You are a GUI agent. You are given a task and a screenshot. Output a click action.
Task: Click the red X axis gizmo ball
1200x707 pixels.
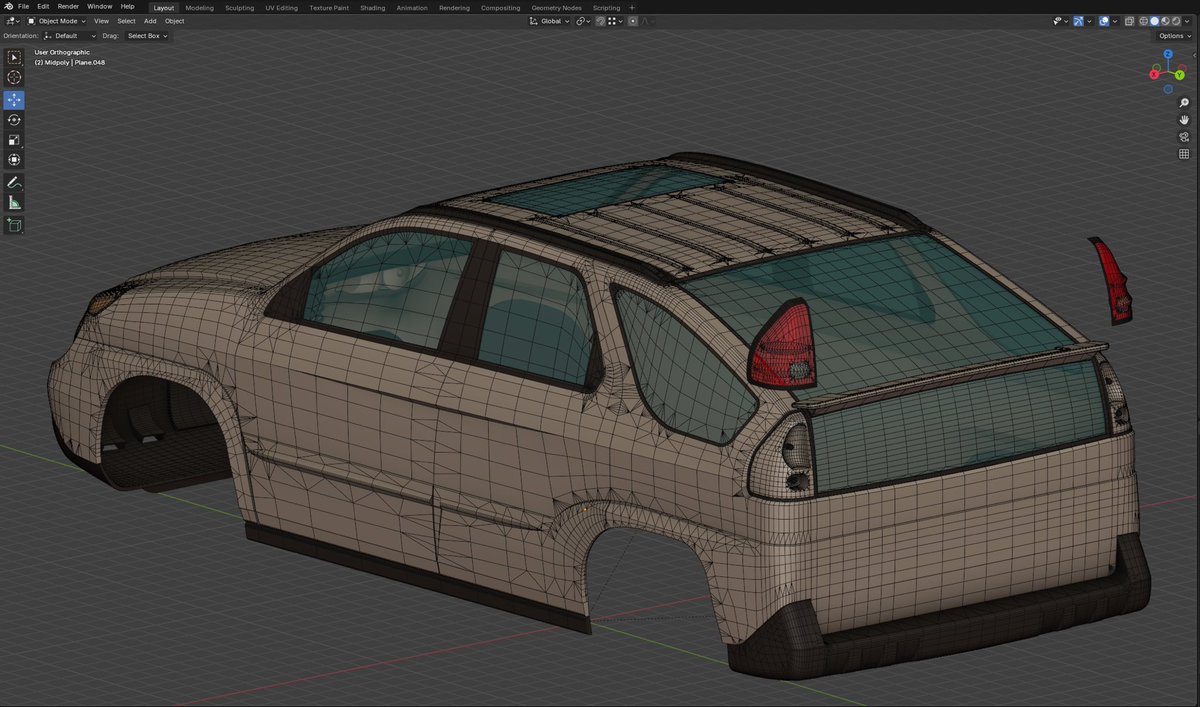1154,74
